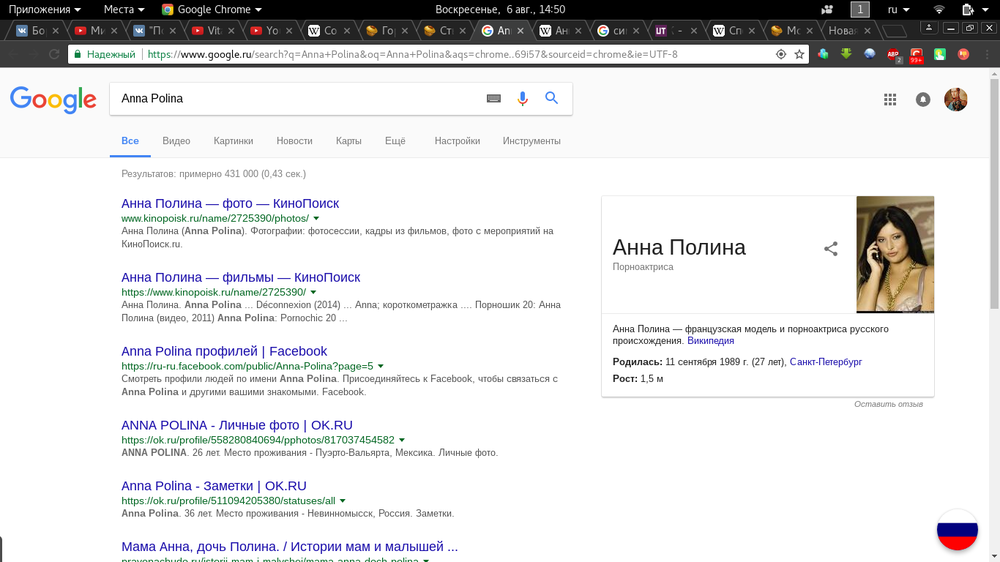Open the Wi-Fi status icon in top bar
This screenshot has width=1000, height=562.
tap(939, 9)
